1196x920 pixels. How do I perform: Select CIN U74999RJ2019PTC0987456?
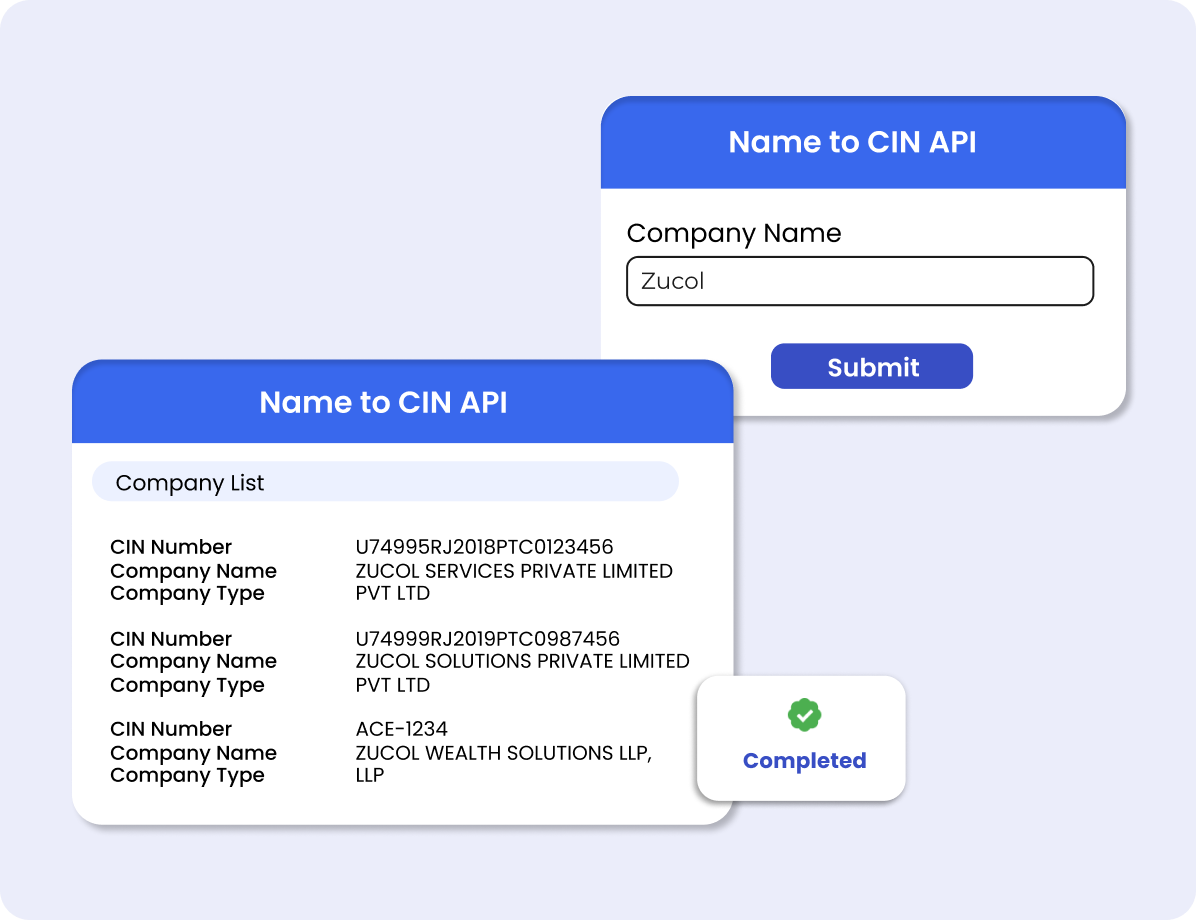[487, 639]
